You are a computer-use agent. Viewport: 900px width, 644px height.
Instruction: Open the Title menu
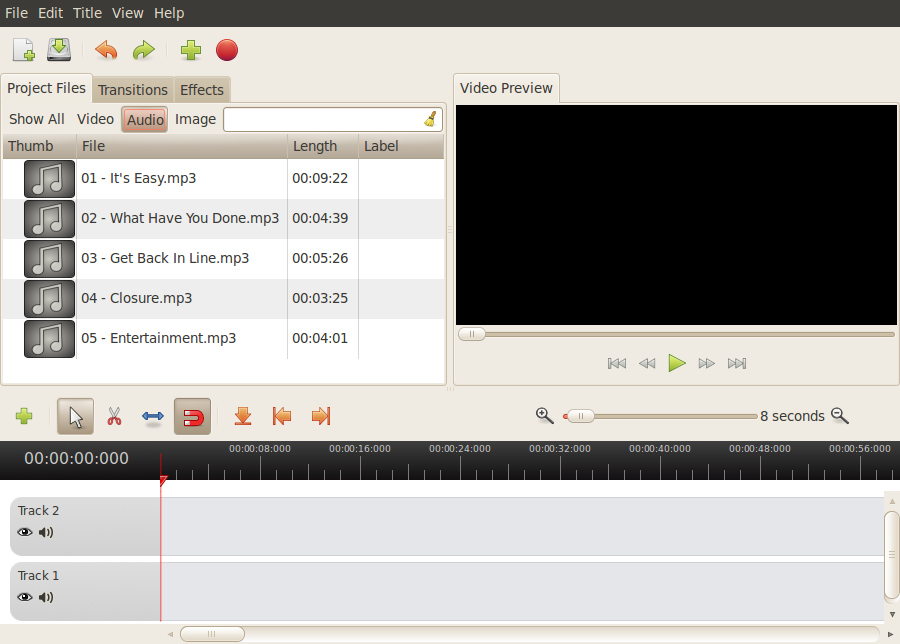point(87,13)
